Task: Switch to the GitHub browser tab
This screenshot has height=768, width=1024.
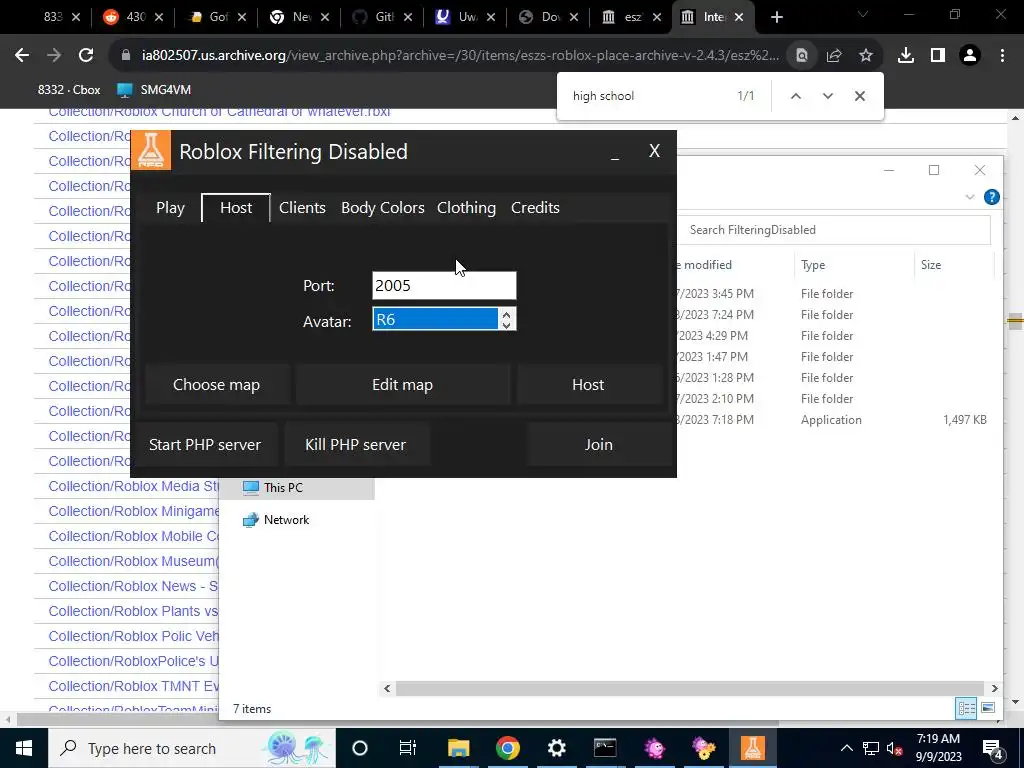Action: click(x=383, y=18)
